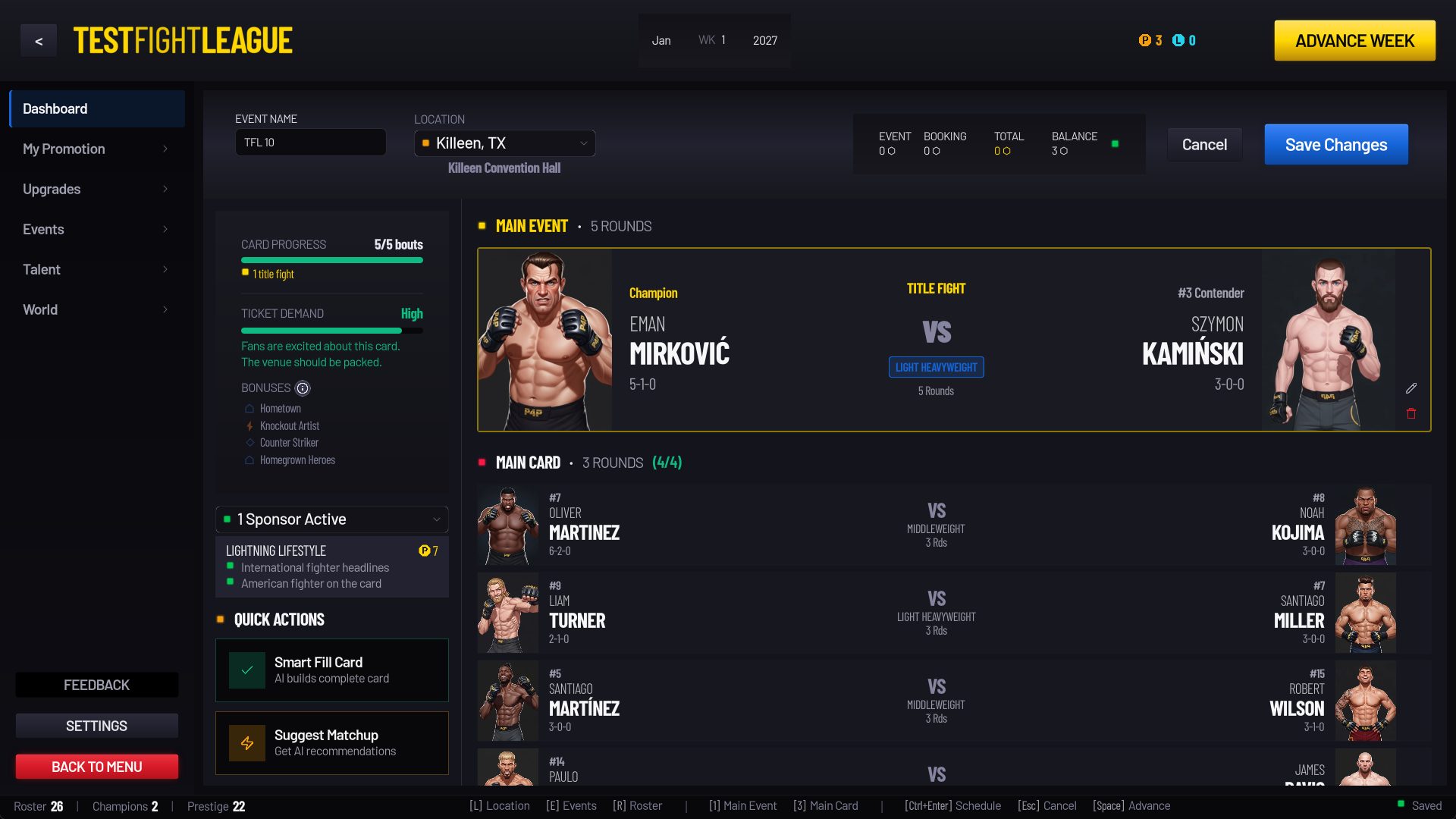This screenshot has height=819, width=1456.
Task: Click the orange P currency icon
Action: click(x=1144, y=41)
